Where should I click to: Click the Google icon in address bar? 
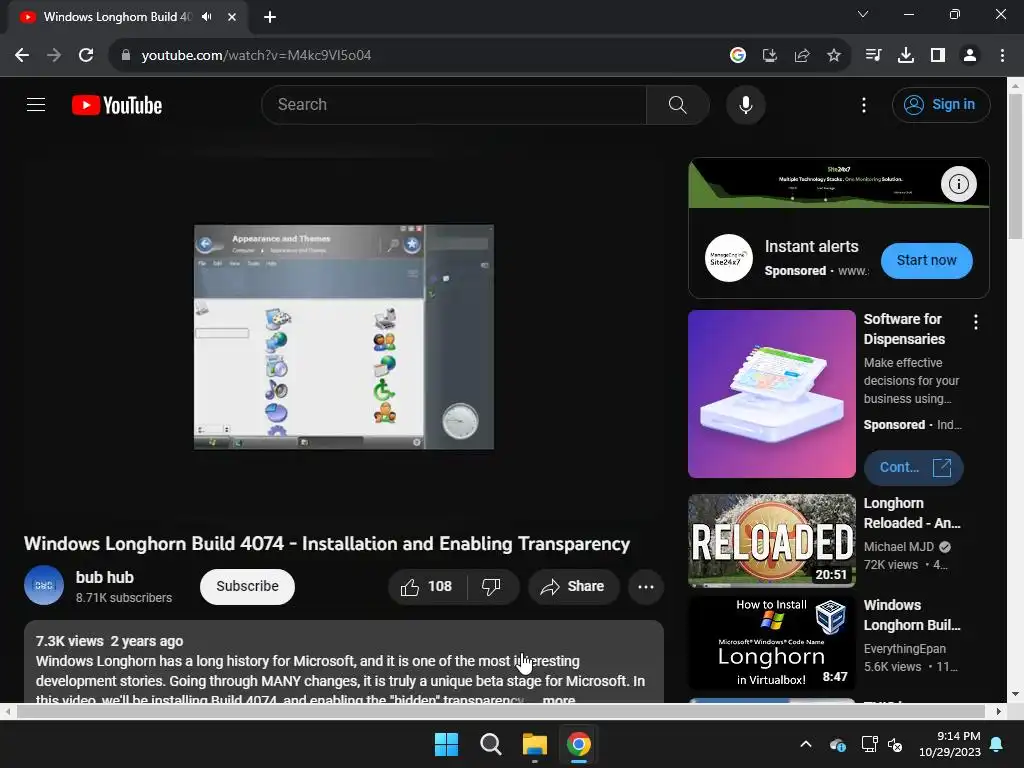coord(737,55)
